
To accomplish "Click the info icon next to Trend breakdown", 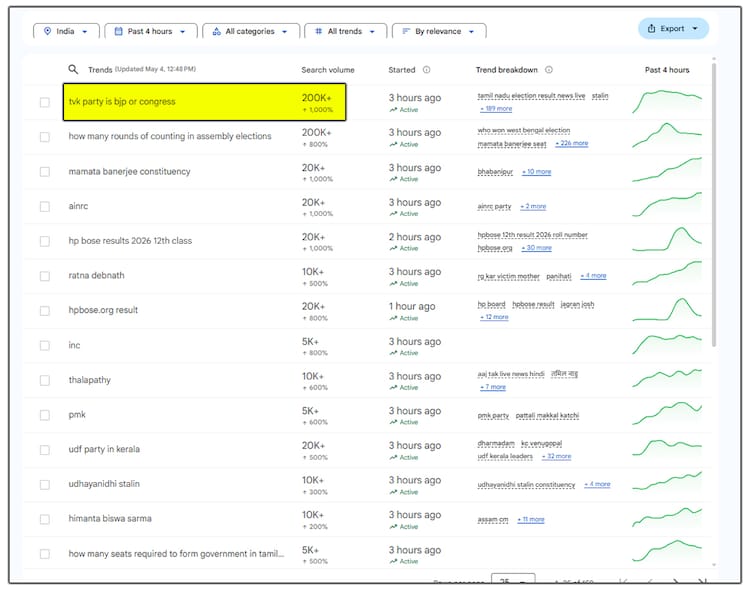I will tap(549, 70).
